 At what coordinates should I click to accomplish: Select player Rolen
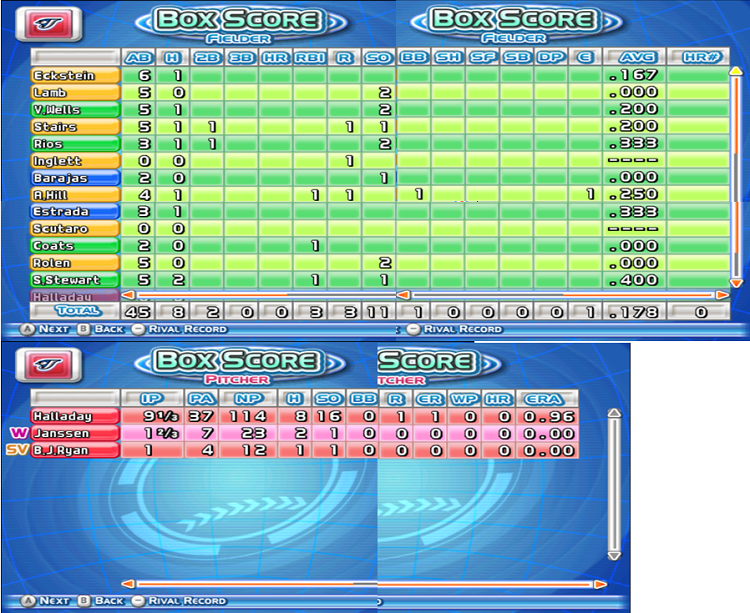pyautogui.click(x=75, y=263)
